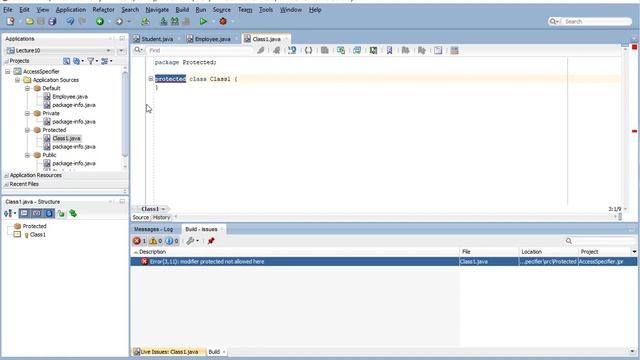This screenshot has height=360, width=640.
Task: Click the Find input field in editor
Action: tap(200, 50)
